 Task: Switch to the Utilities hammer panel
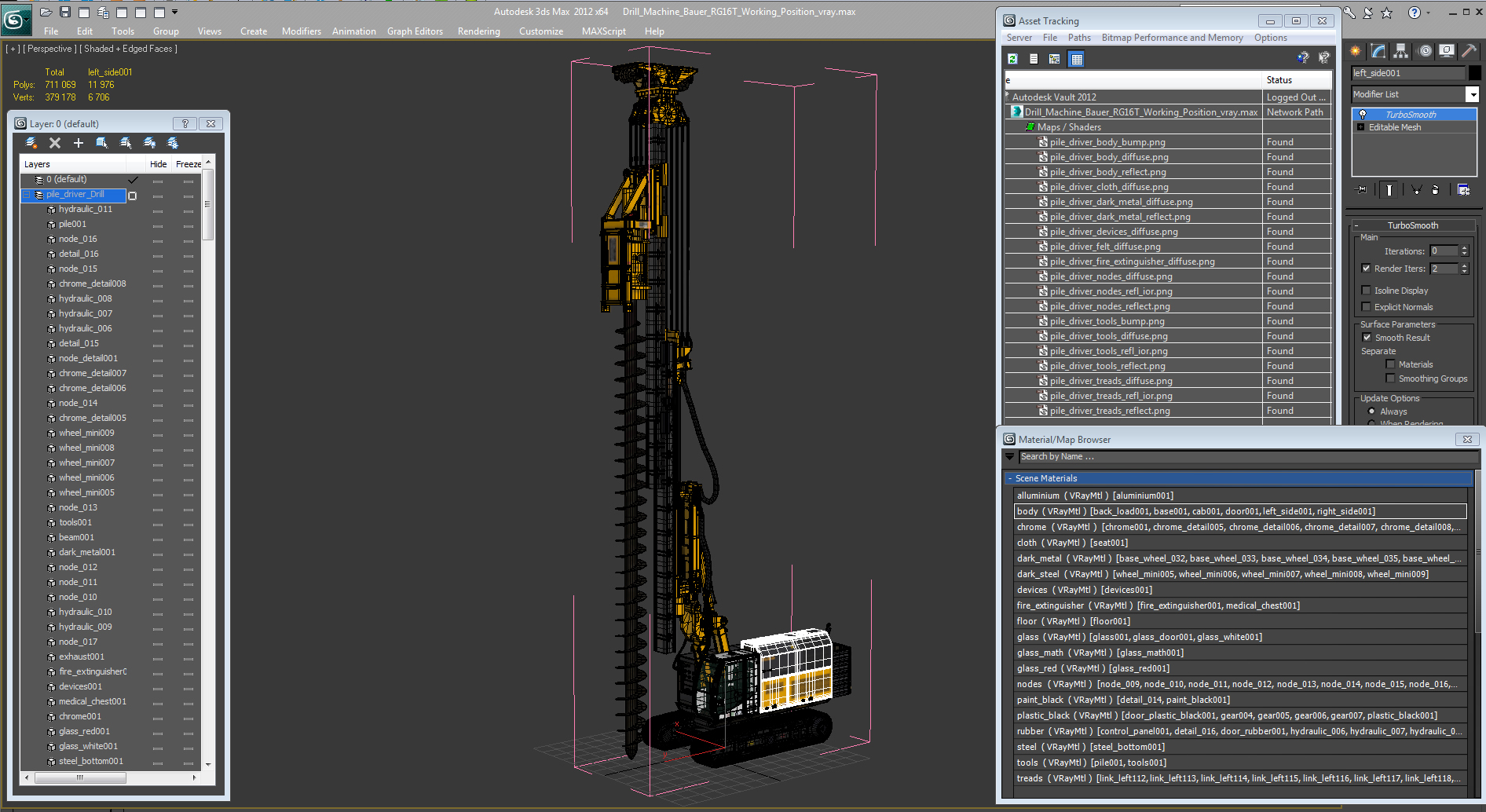pos(1469,51)
